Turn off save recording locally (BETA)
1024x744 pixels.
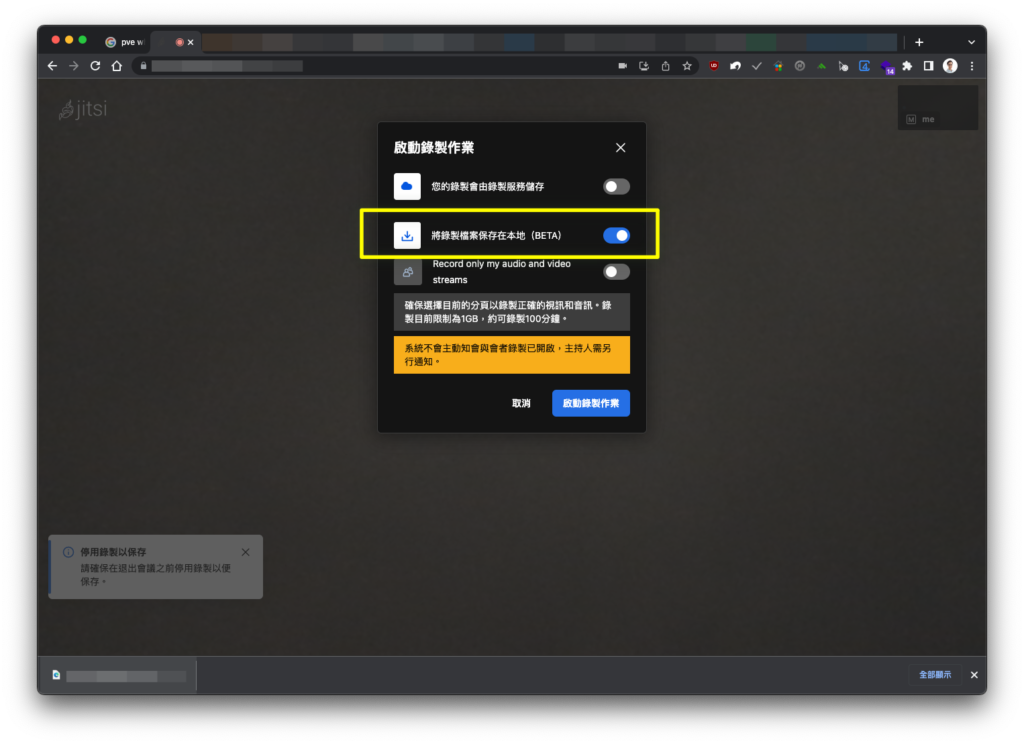click(x=616, y=235)
